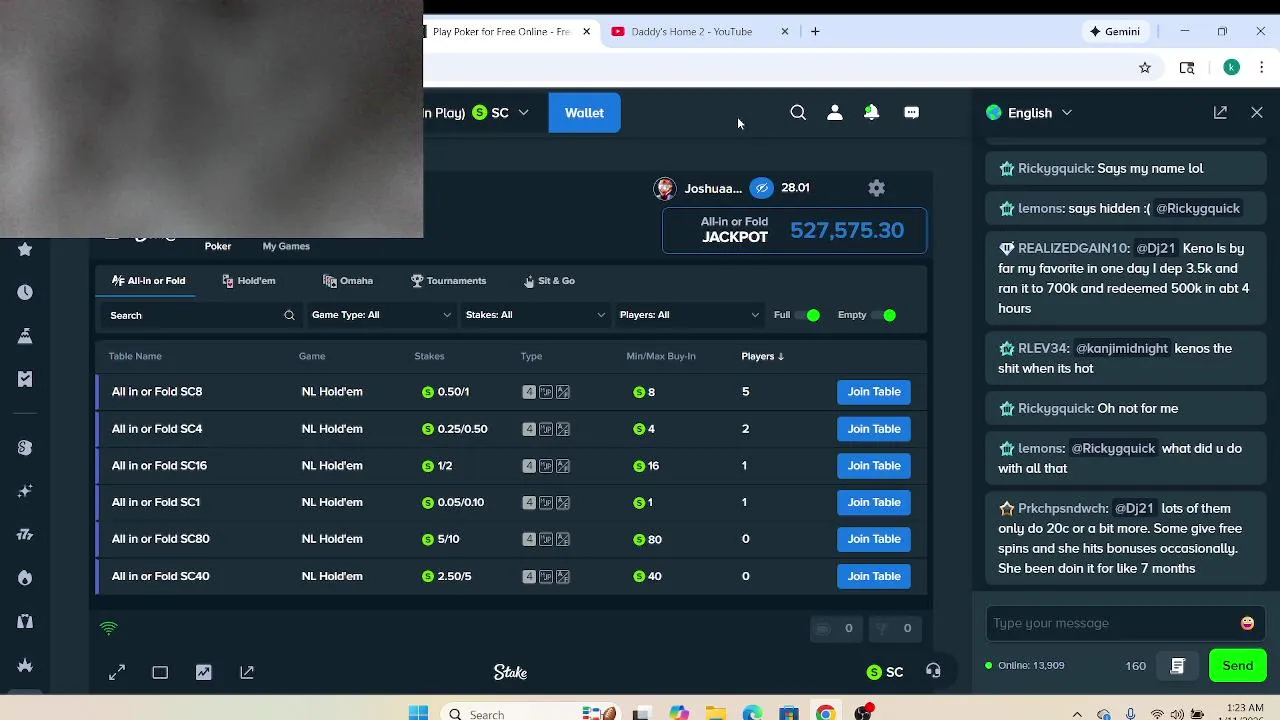Switch to My Games tab
Viewport: 1280px width, 720px height.
pyautogui.click(x=286, y=246)
